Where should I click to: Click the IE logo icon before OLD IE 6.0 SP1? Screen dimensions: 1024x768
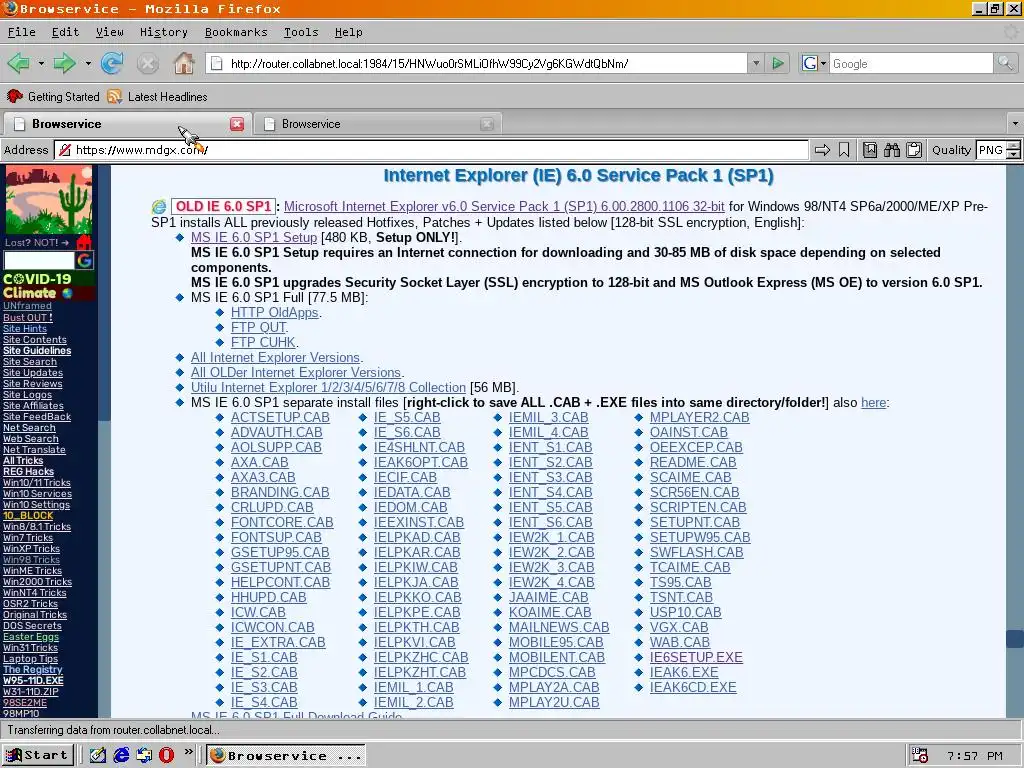tap(159, 206)
